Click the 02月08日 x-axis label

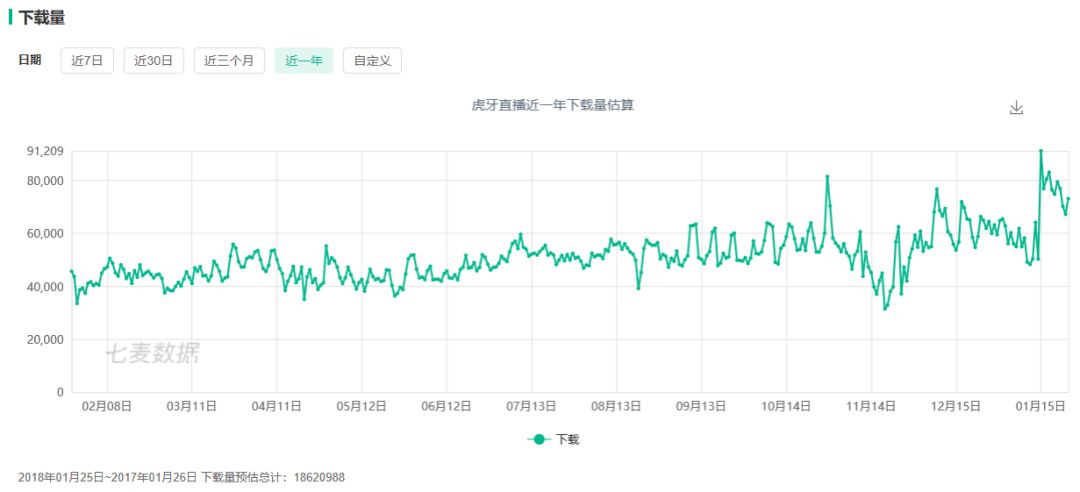pos(106,406)
